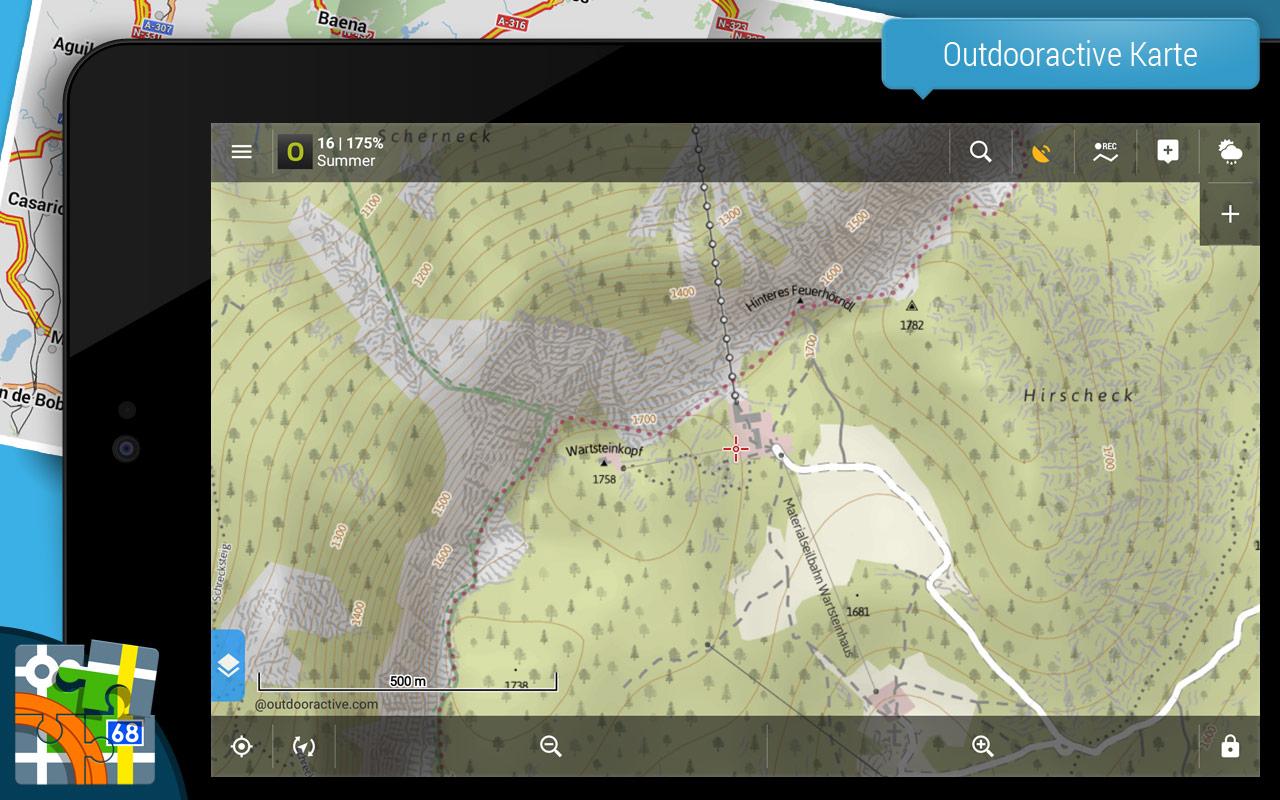Select the satellite/GPS dish icon

pyautogui.click(x=1042, y=152)
